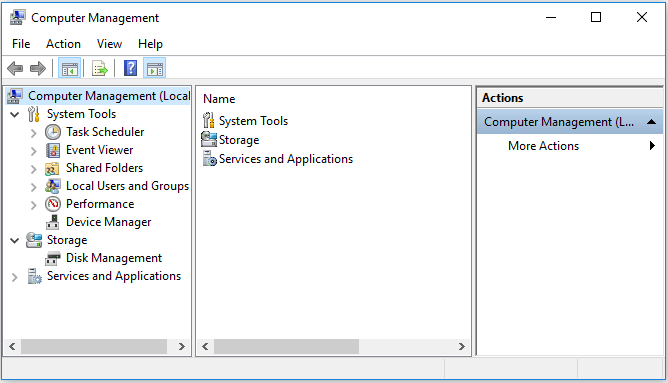668x383 pixels.
Task: Click right arrow of center pane scrollbar
Action: point(462,346)
